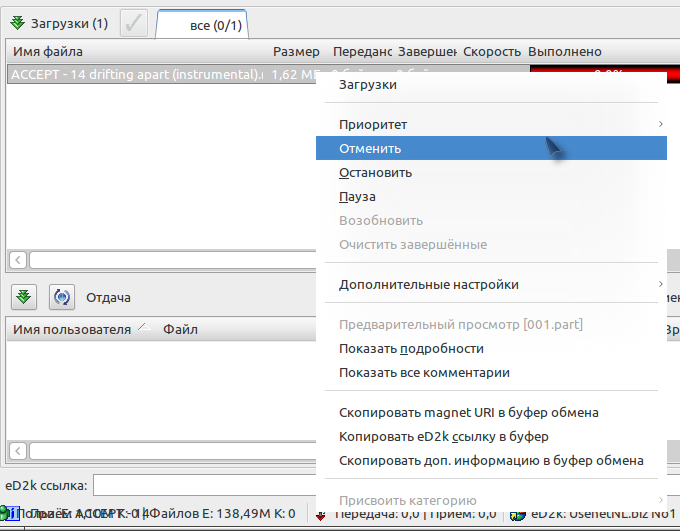
Task: Click the eD2k server connection status icon
Action: [x=517, y=516]
